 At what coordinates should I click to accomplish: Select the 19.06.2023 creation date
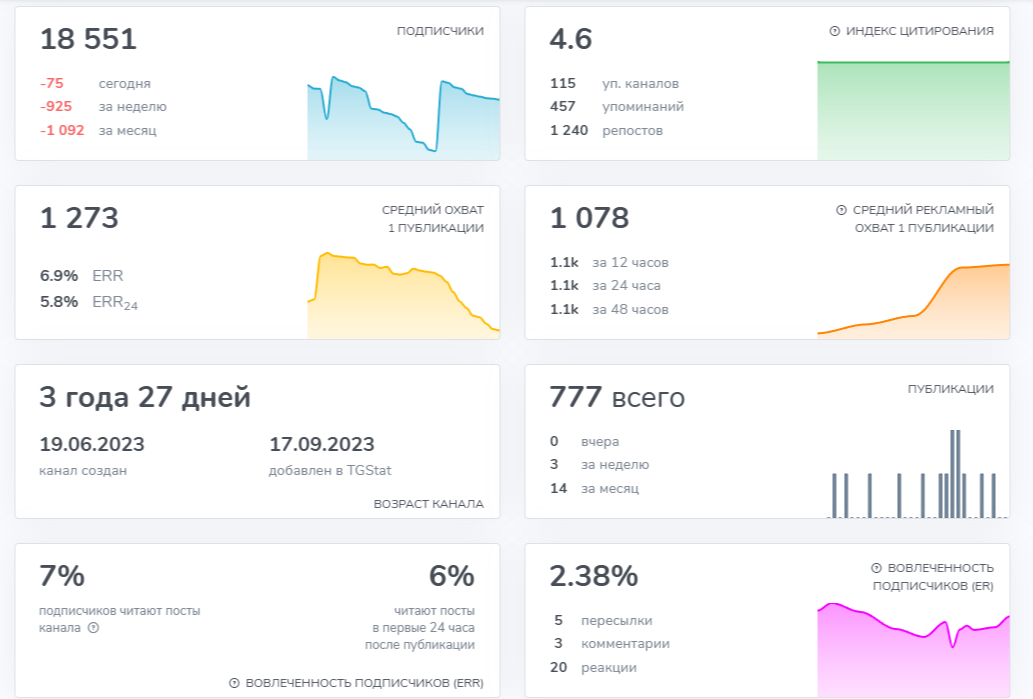pyautogui.click(x=92, y=445)
